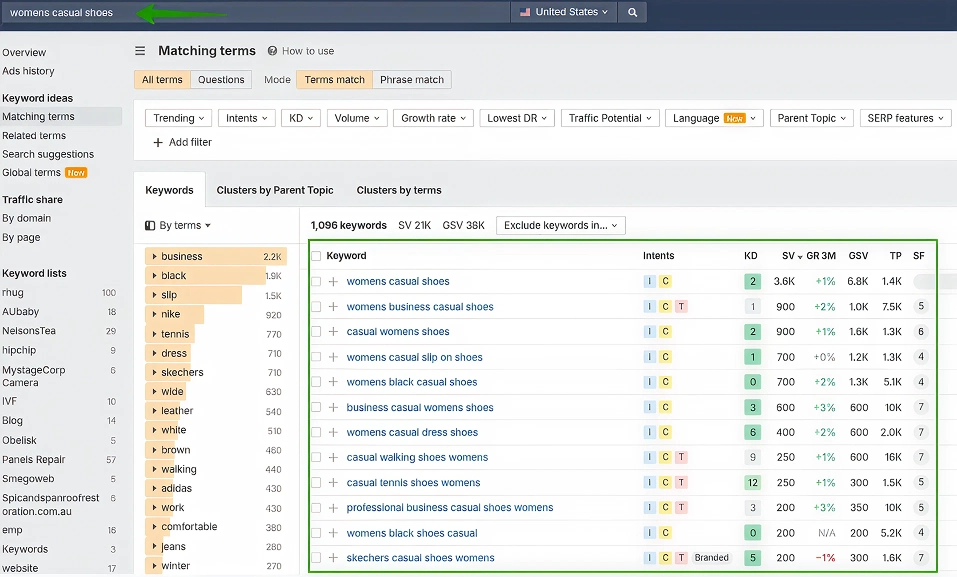Screen dimensions: 957x577
Task: Sort by the KD column header
Action: 751,256
